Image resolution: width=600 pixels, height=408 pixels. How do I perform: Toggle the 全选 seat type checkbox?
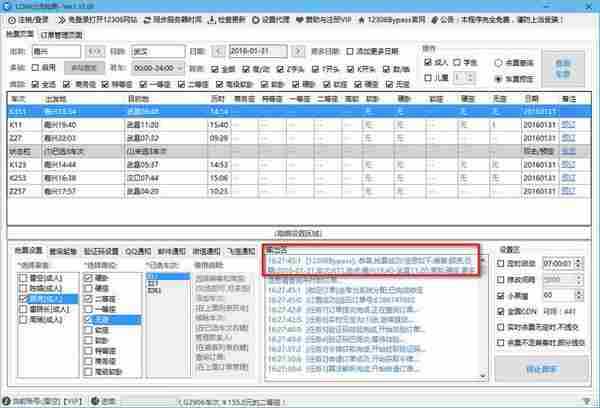[x=35, y=84]
